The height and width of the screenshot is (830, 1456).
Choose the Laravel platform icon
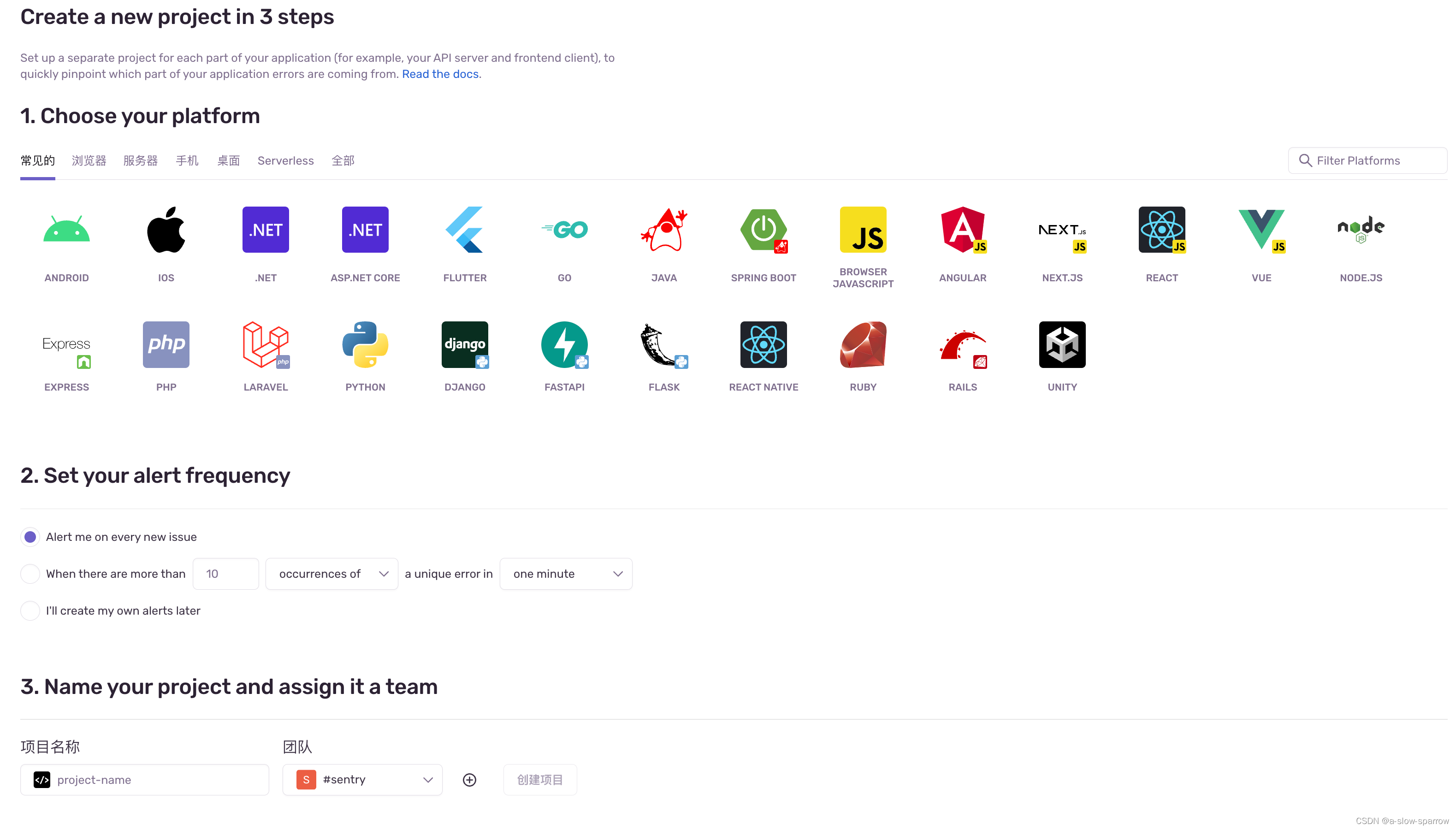266,345
